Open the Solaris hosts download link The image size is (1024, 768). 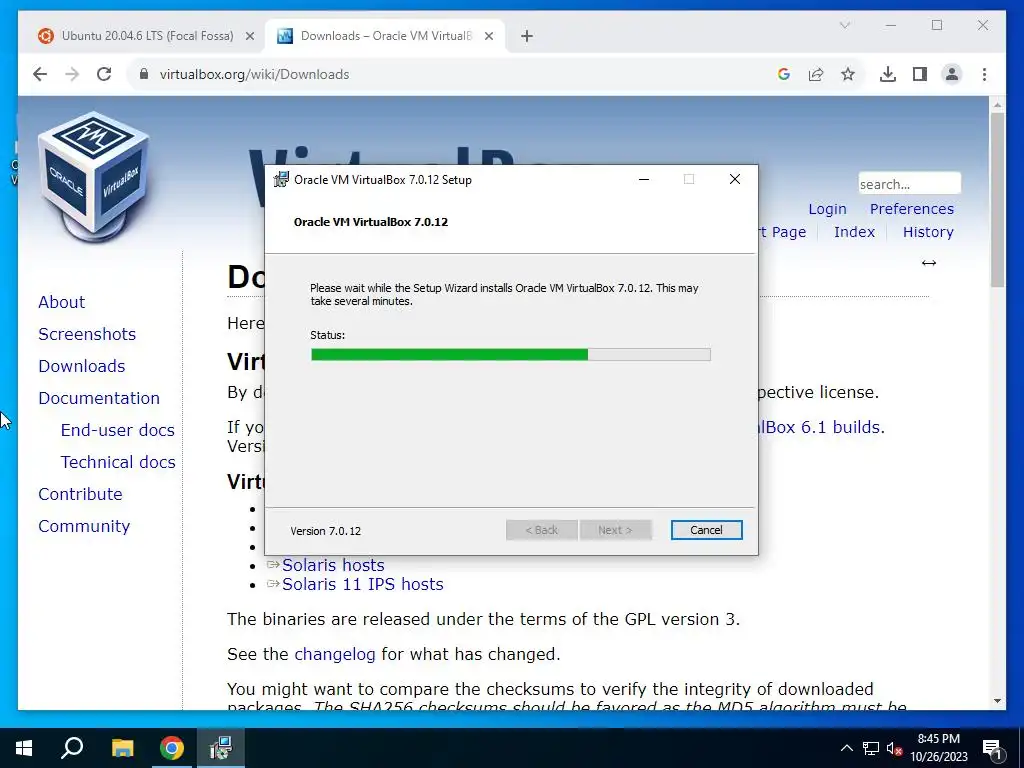[x=333, y=565]
